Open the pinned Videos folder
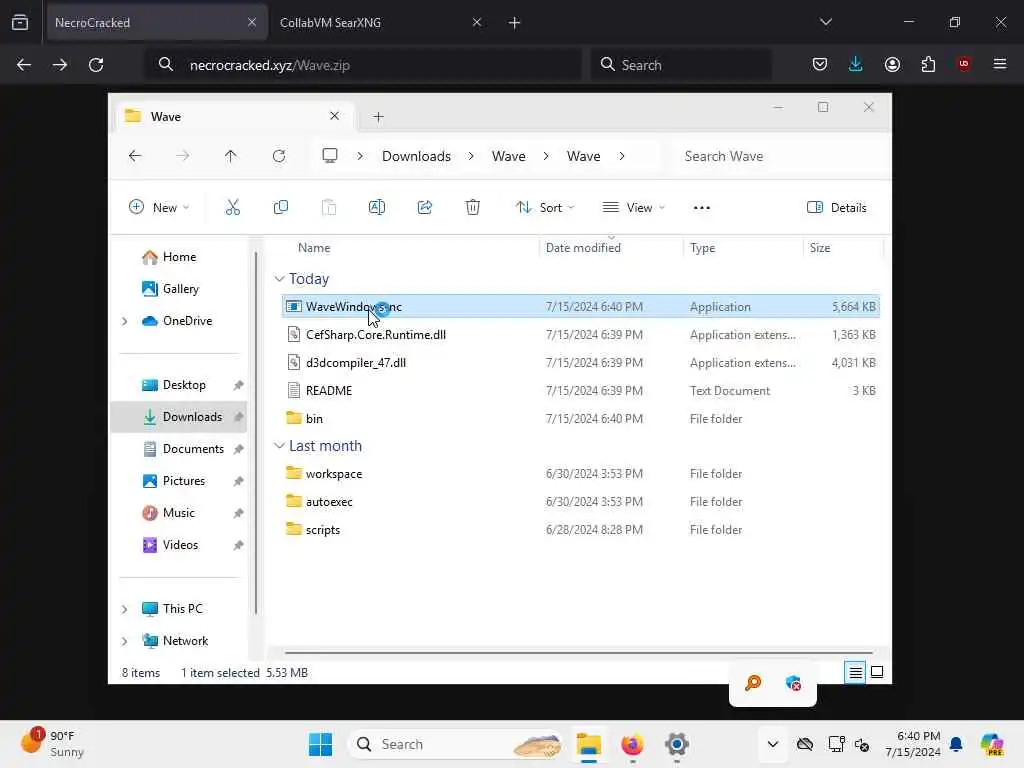1024x768 pixels. pyautogui.click(x=170, y=545)
